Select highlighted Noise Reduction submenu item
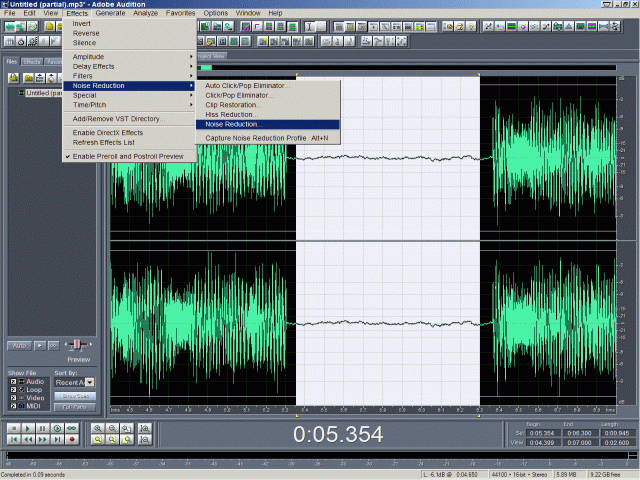The height and width of the screenshot is (480, 640). coord(268,124)
